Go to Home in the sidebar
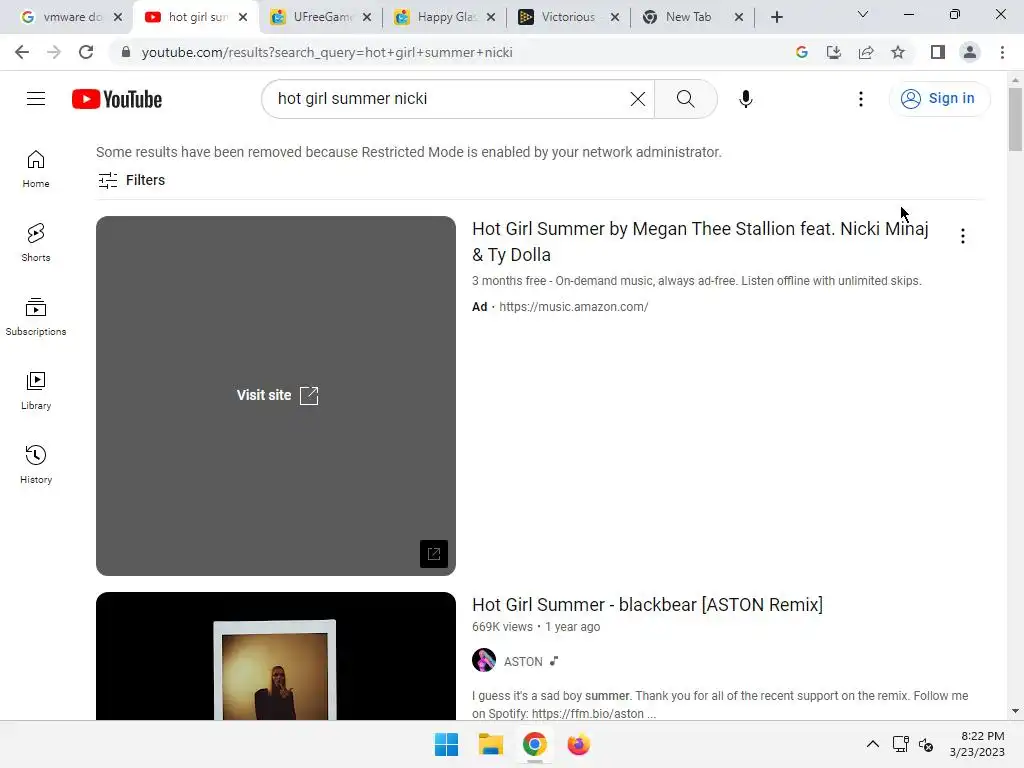 click(x=36, y=169)
